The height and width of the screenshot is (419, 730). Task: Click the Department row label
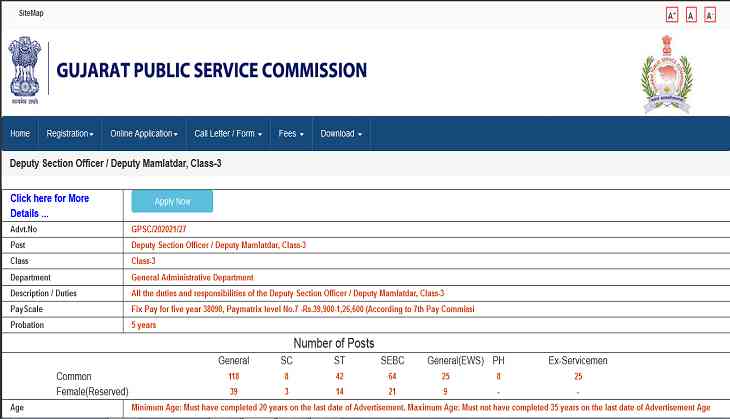coord(30,277)
